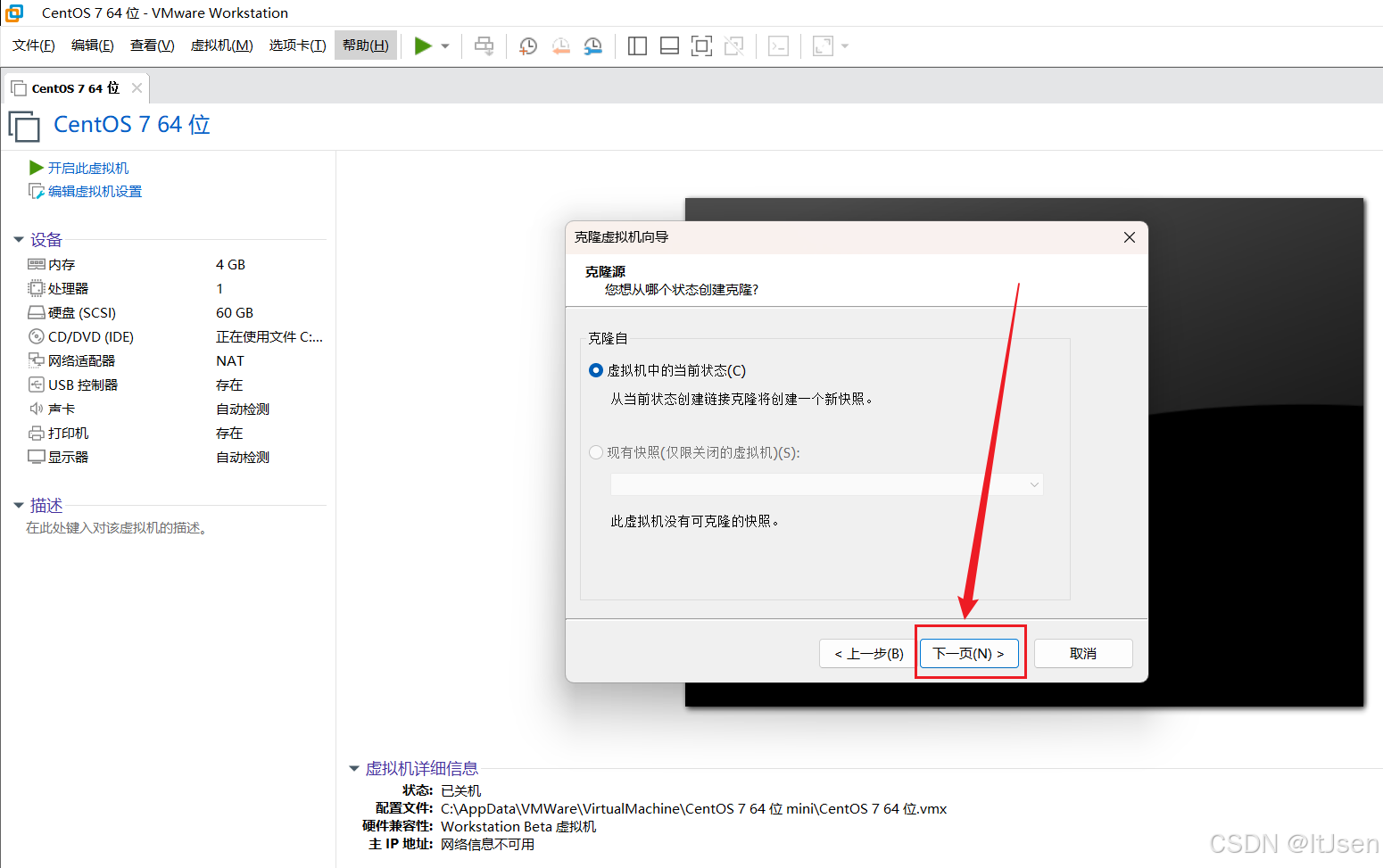Screen dimensions: 1383x868
Task: Click the CD/DVD (IDE) disc icon
Action: [37, 336]
